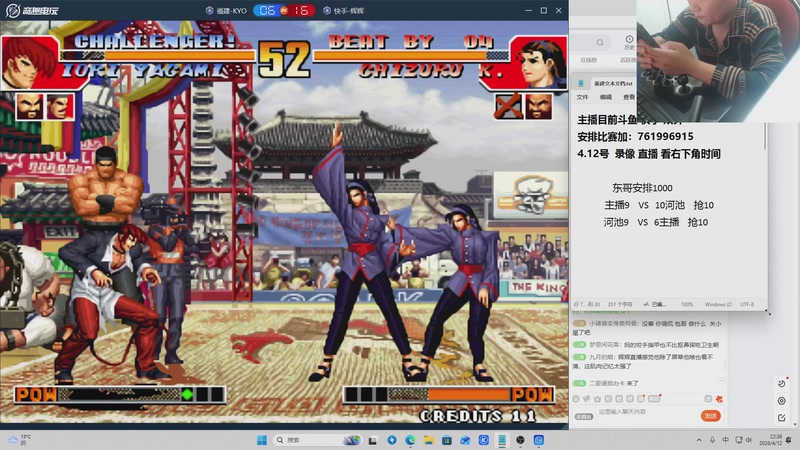The width and height of the screenshot is (800, 450).
Task: Open the OBS icon in taskbar
Action: pyautogui.click(x=520, y=440)
